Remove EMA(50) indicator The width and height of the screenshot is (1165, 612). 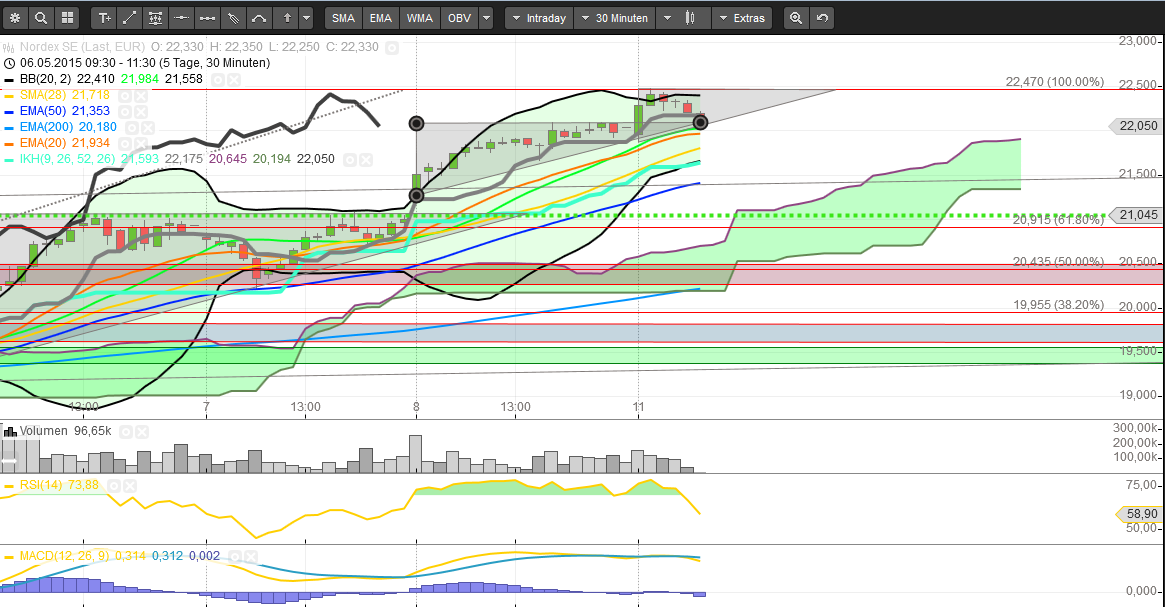[140, 112]
